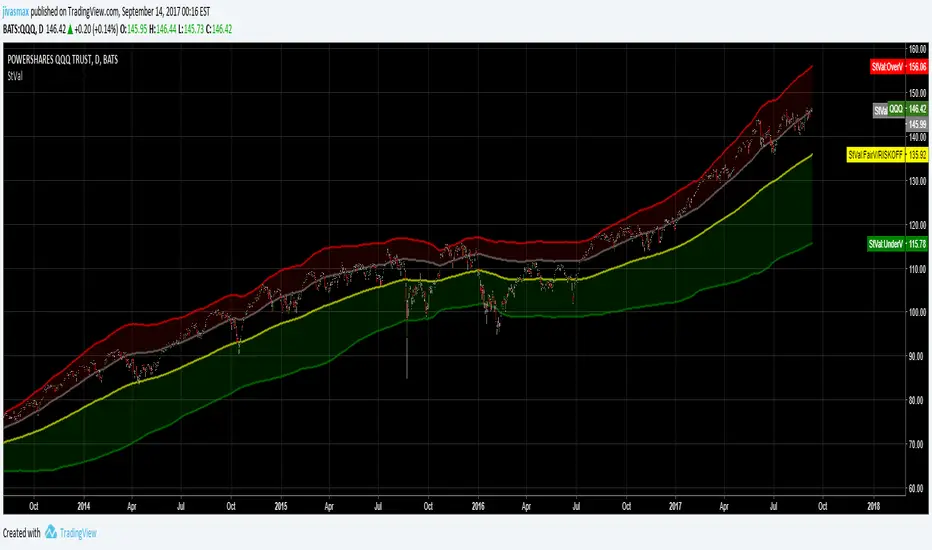Click the green QQQ 146.42 price label
Image resolution: width=932 pixels, height=550 pixels.
[x=907, y=109]
